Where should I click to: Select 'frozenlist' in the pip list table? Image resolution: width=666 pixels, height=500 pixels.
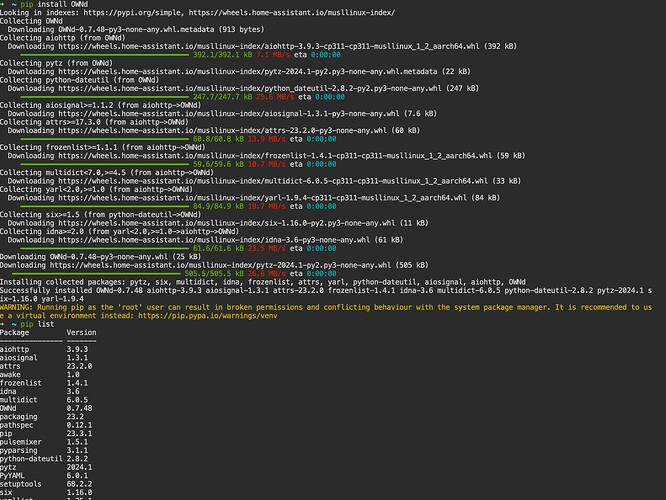click(21, 383)
